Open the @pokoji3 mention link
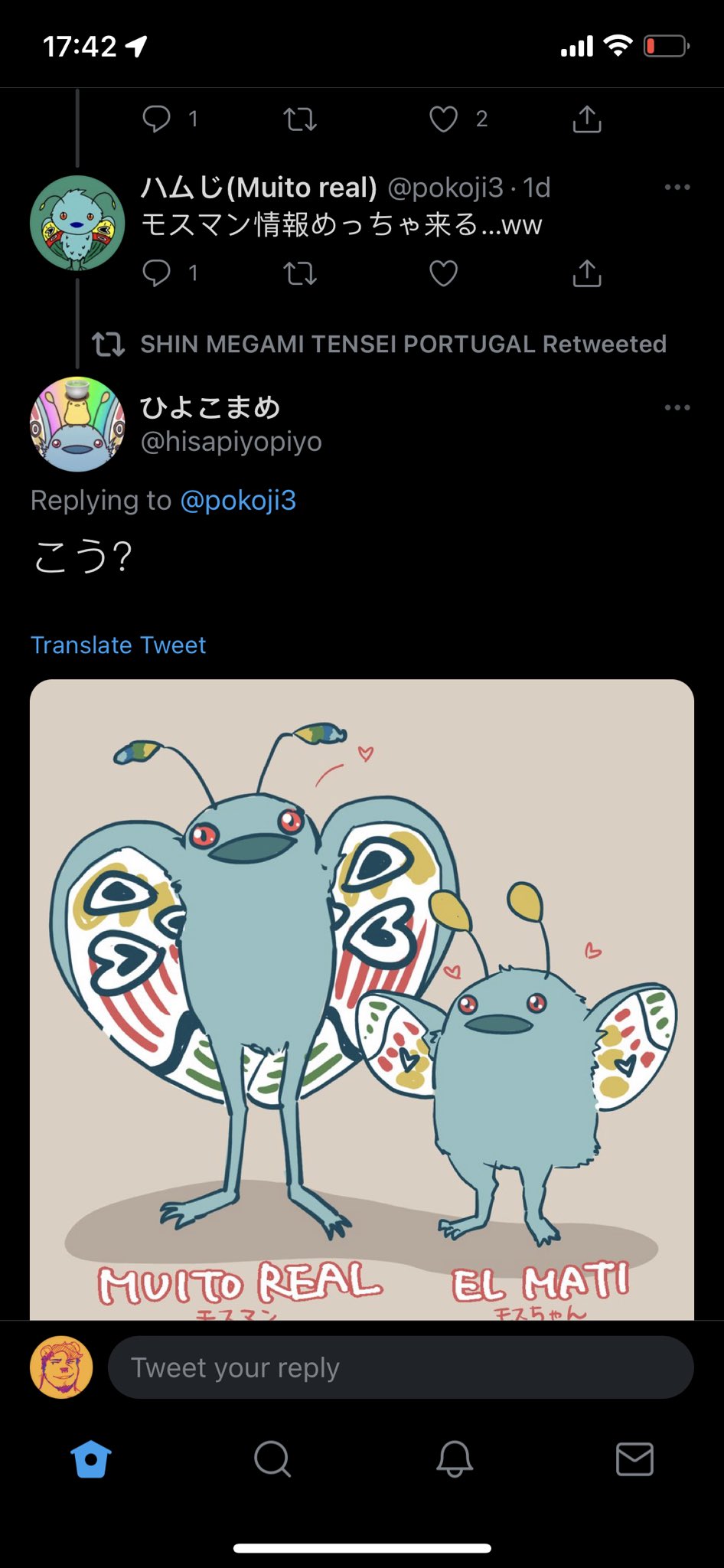Image resolution: width=724 pixels, height=1568 pixels. 238,501
